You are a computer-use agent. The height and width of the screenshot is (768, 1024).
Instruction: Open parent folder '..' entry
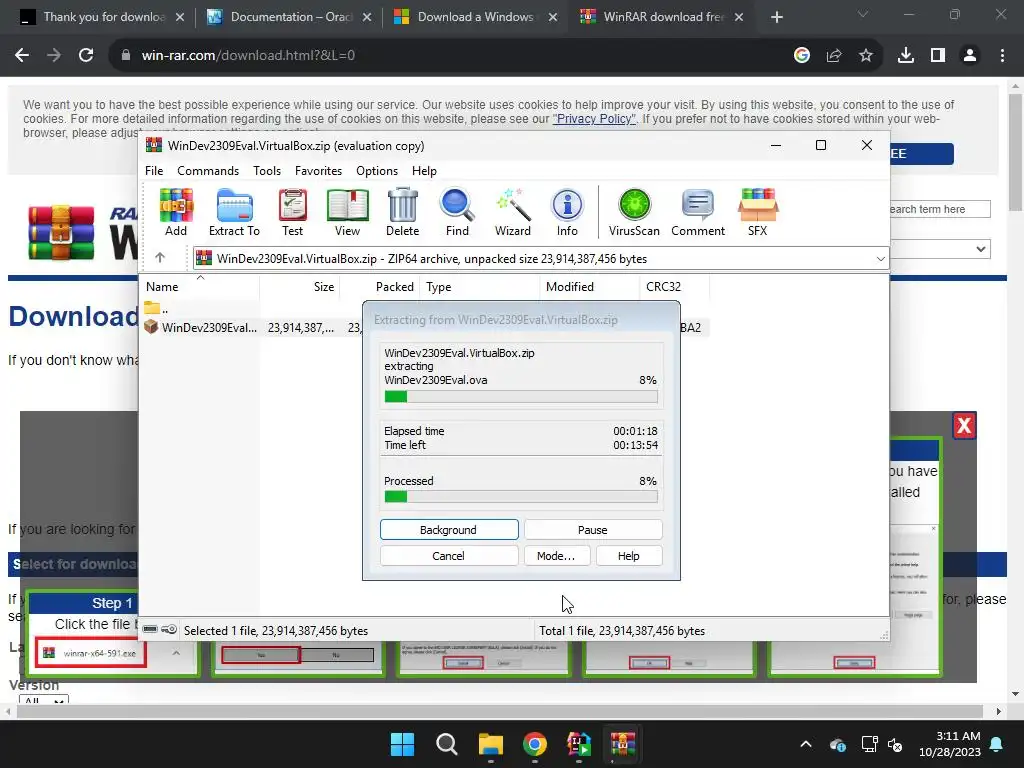pyautogui.click(x=157, y=308)
